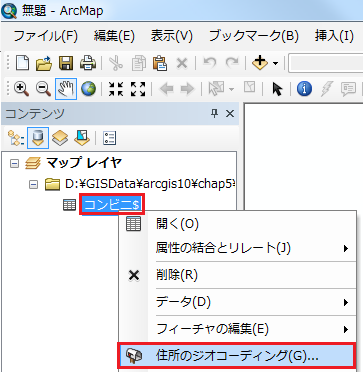This screenshot has width=363, height=372.
Task: Click the Delete X toolbar icon
Action: (x=182, y=62)
